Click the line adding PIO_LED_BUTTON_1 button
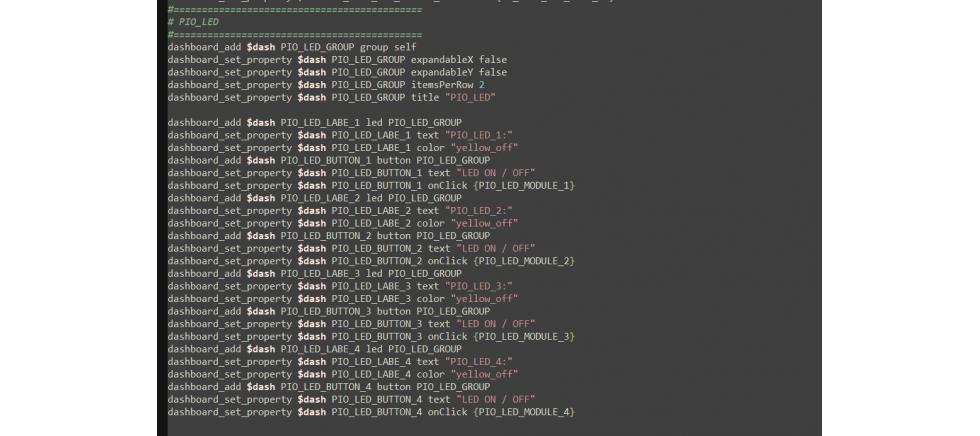Screen dimensions: 980x436 (328, 160)
